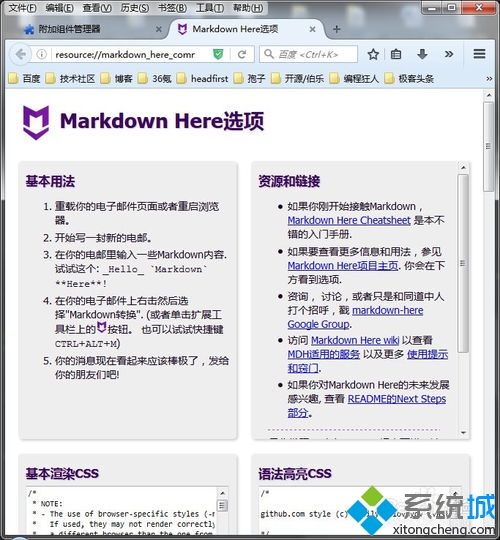Close the Markdown Here选项 tab
The image size is (500, 540).
(312, 29)
